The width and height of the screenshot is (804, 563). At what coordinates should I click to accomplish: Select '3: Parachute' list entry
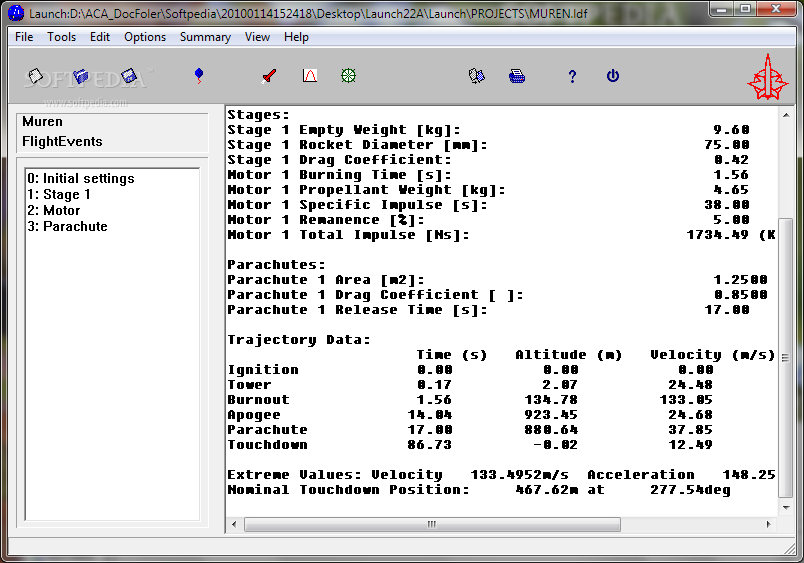68,226
